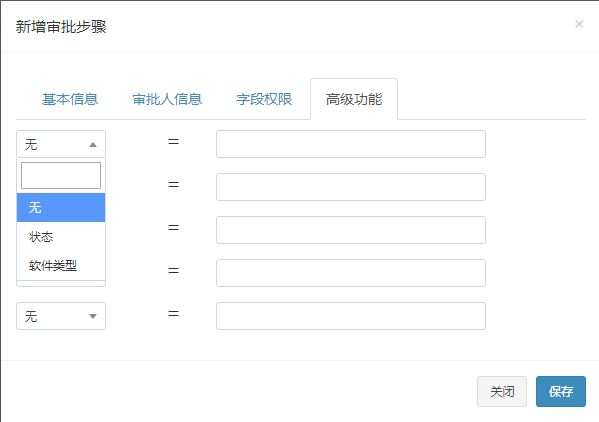This screenshot has width=599, height=422.
Task: Collapse the open dropdown via up arrow
Action: [x=92, y=144]
